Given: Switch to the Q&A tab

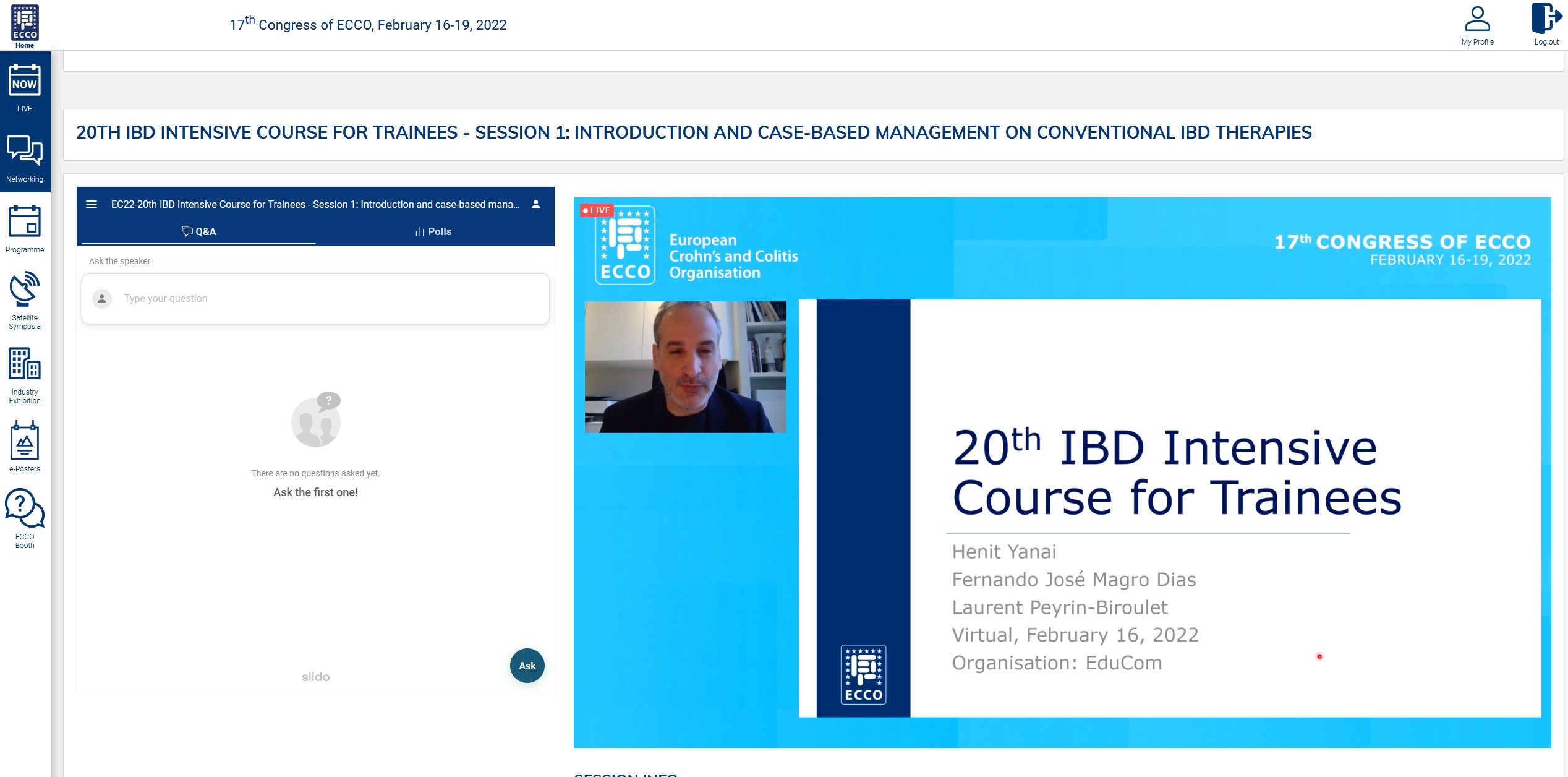Looking at the screenshot, I should point(198,231).
